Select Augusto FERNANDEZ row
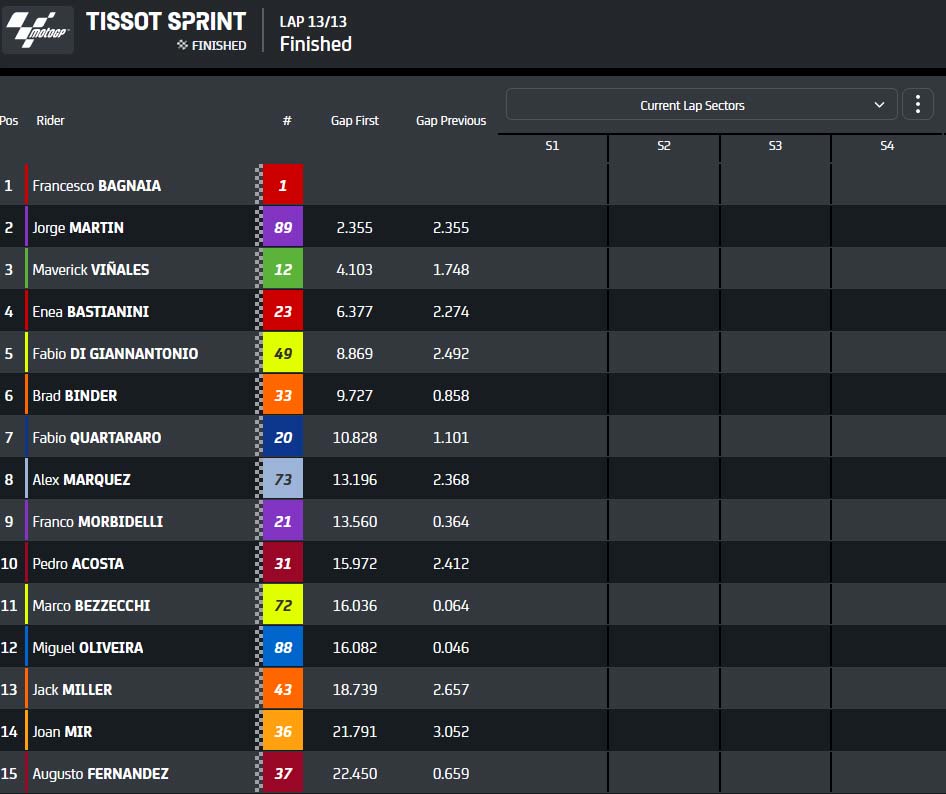 point(473,773)
